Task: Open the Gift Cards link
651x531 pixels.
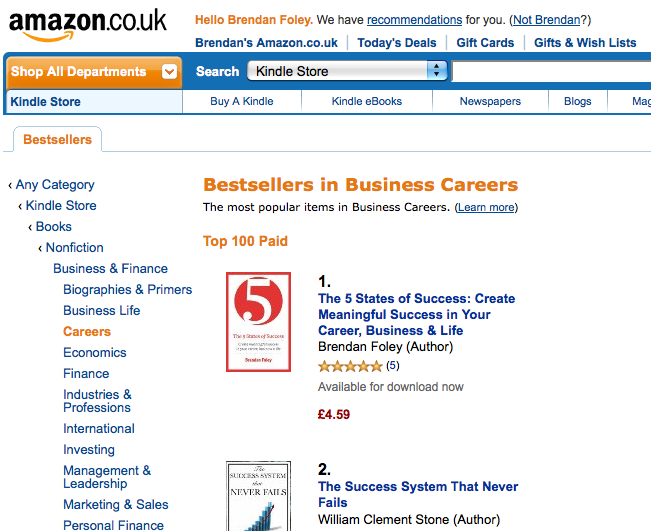Action: click(485, 43)
